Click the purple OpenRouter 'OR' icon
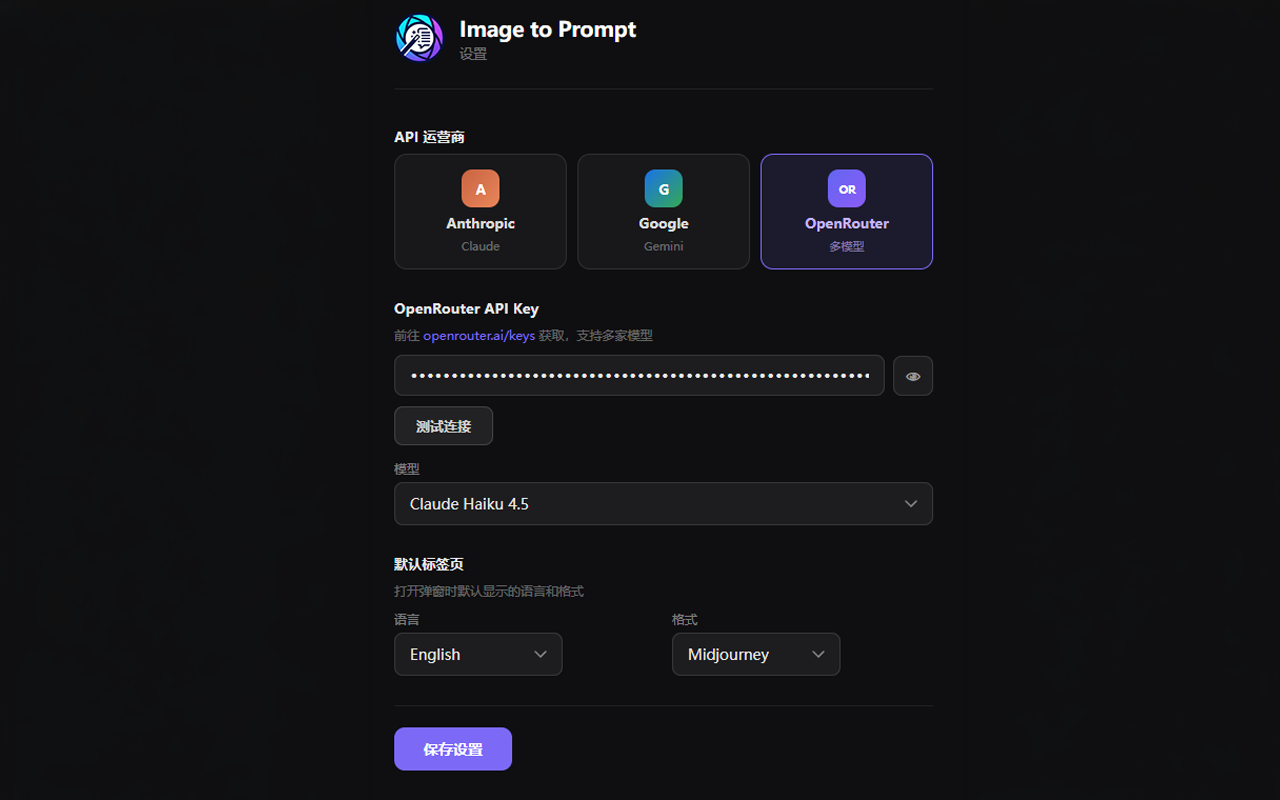Screen dimensions: 1280x800 click(847, 189)
